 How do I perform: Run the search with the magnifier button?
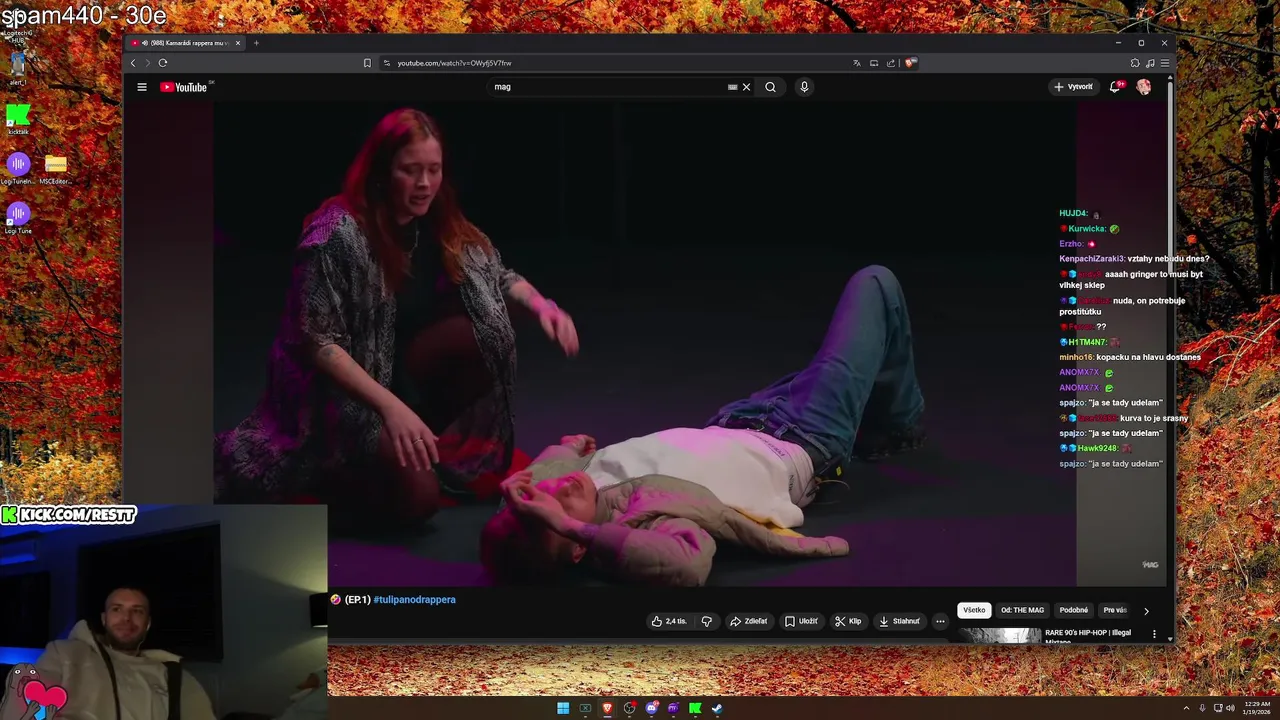tap(770, 87)
